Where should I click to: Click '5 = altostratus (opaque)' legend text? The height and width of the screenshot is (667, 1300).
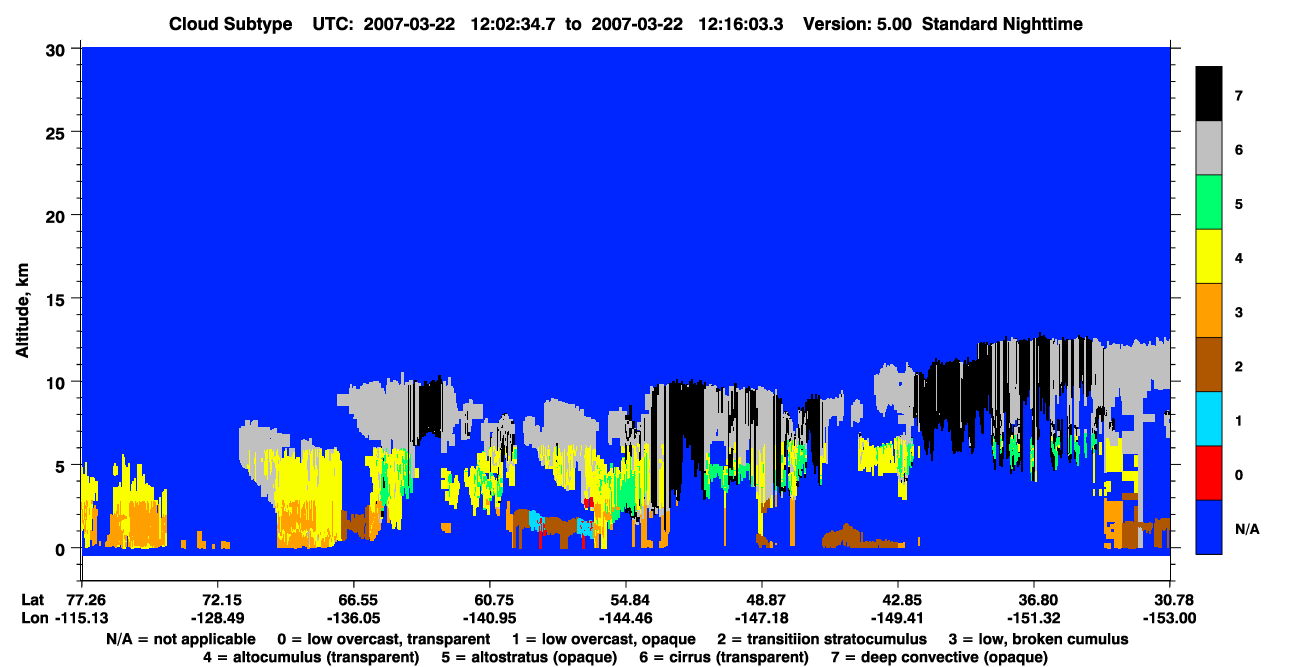click(527, 657)
